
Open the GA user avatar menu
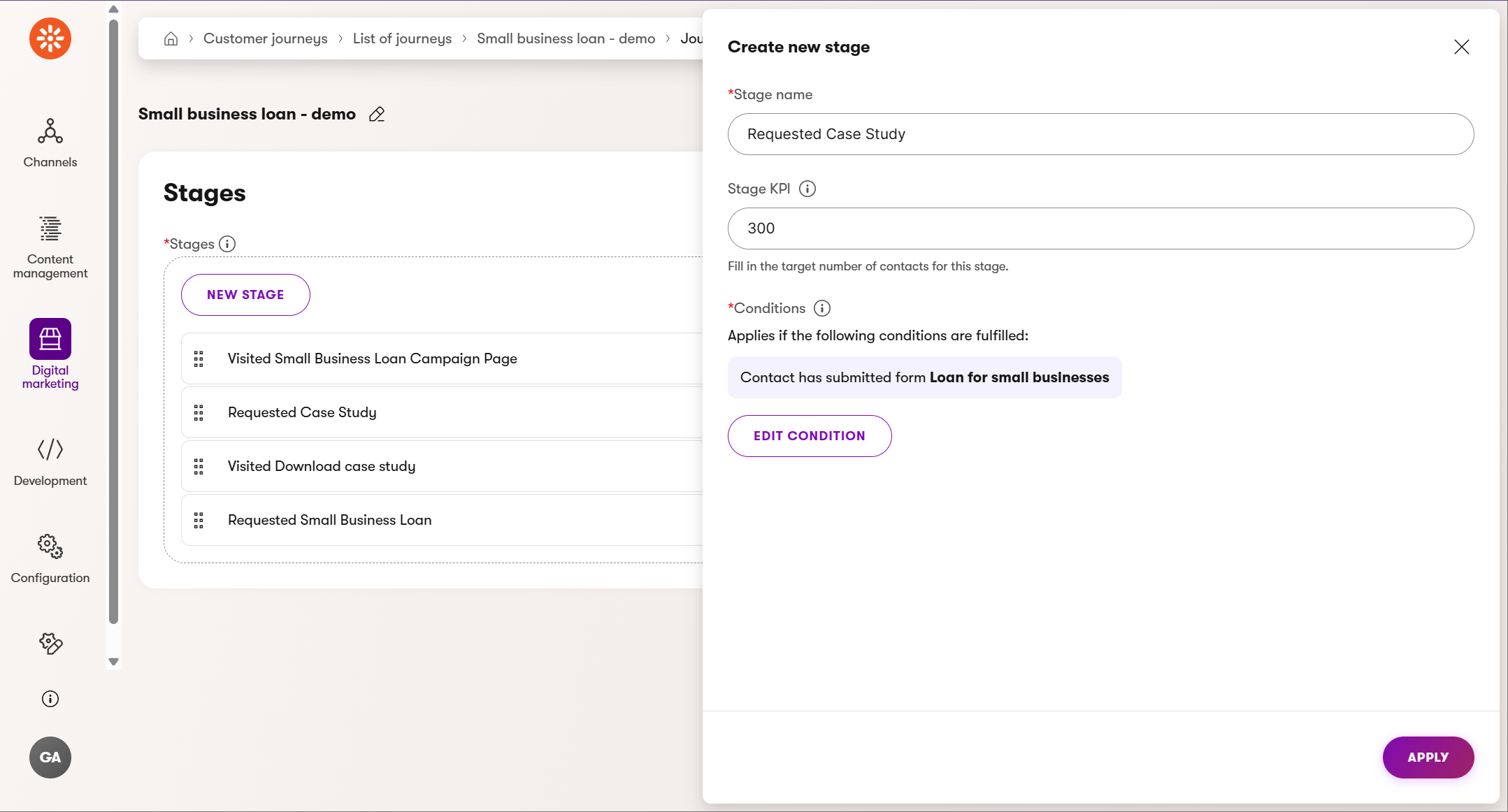(x=50, y=757)
